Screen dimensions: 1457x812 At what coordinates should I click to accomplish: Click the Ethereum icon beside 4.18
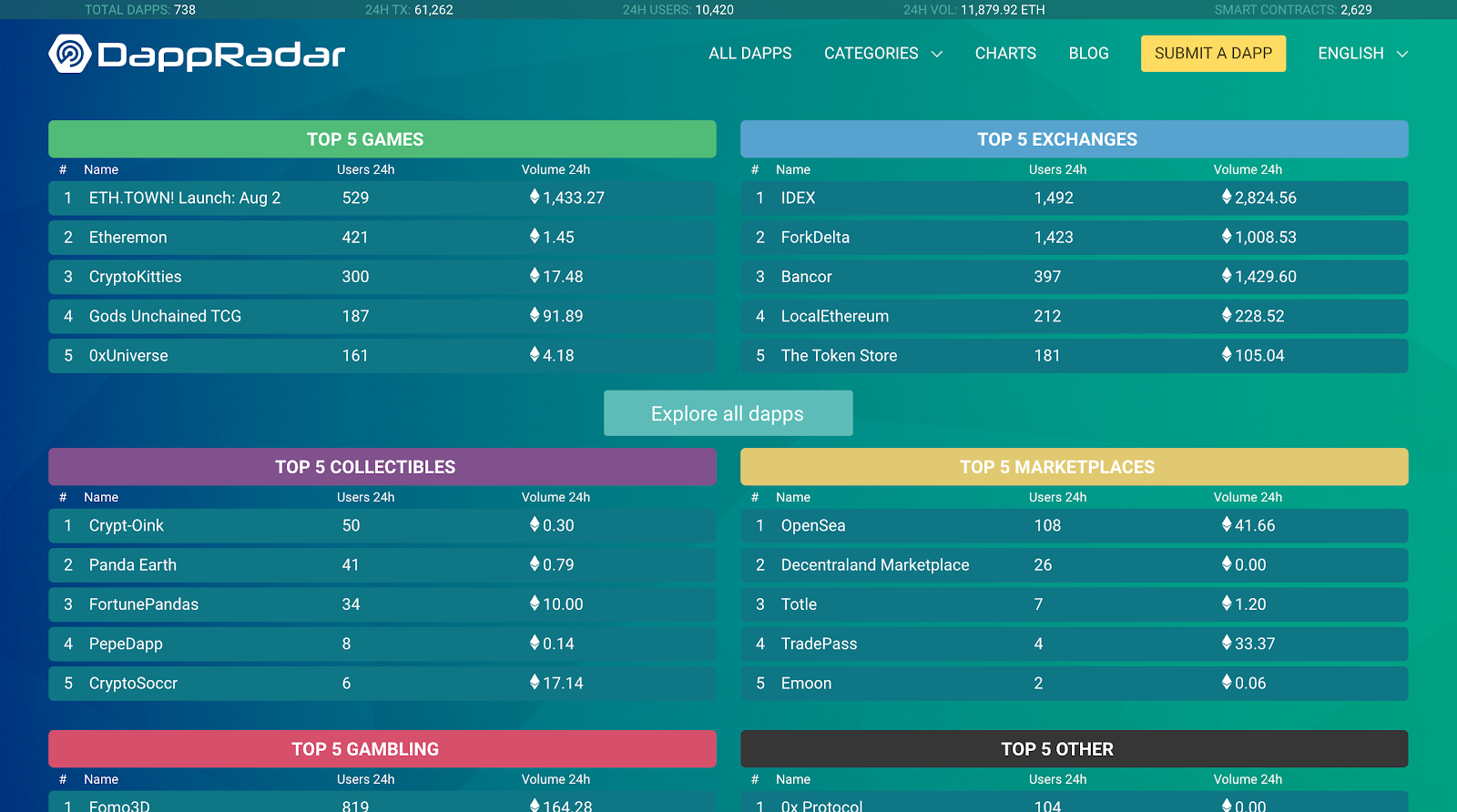[535, 354]
